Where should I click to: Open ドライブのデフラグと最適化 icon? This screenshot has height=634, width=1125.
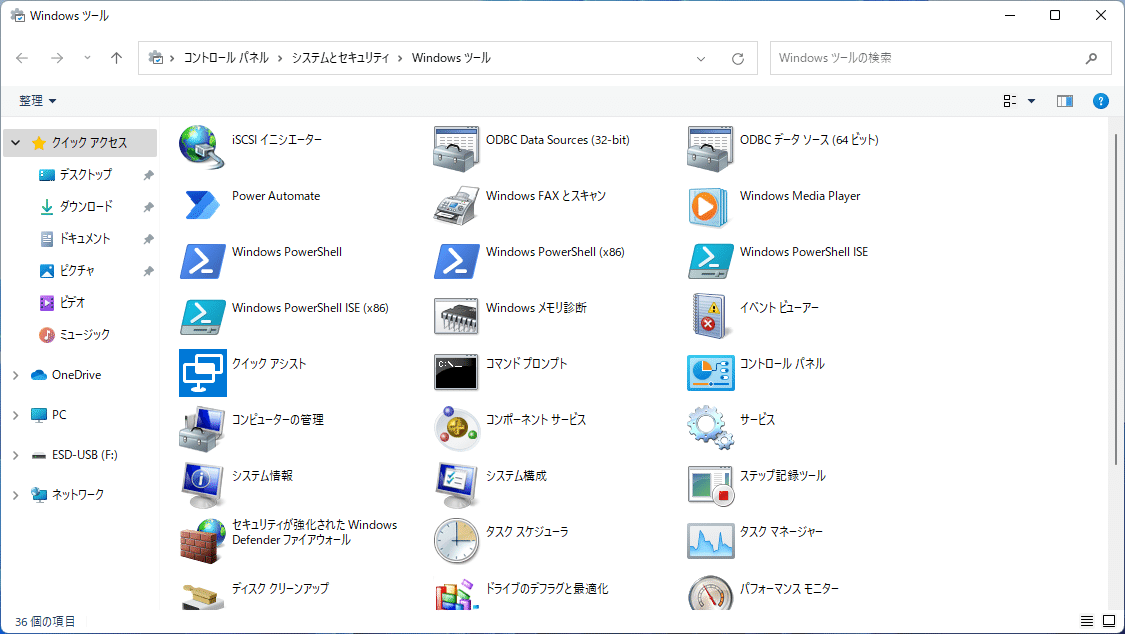456,595
